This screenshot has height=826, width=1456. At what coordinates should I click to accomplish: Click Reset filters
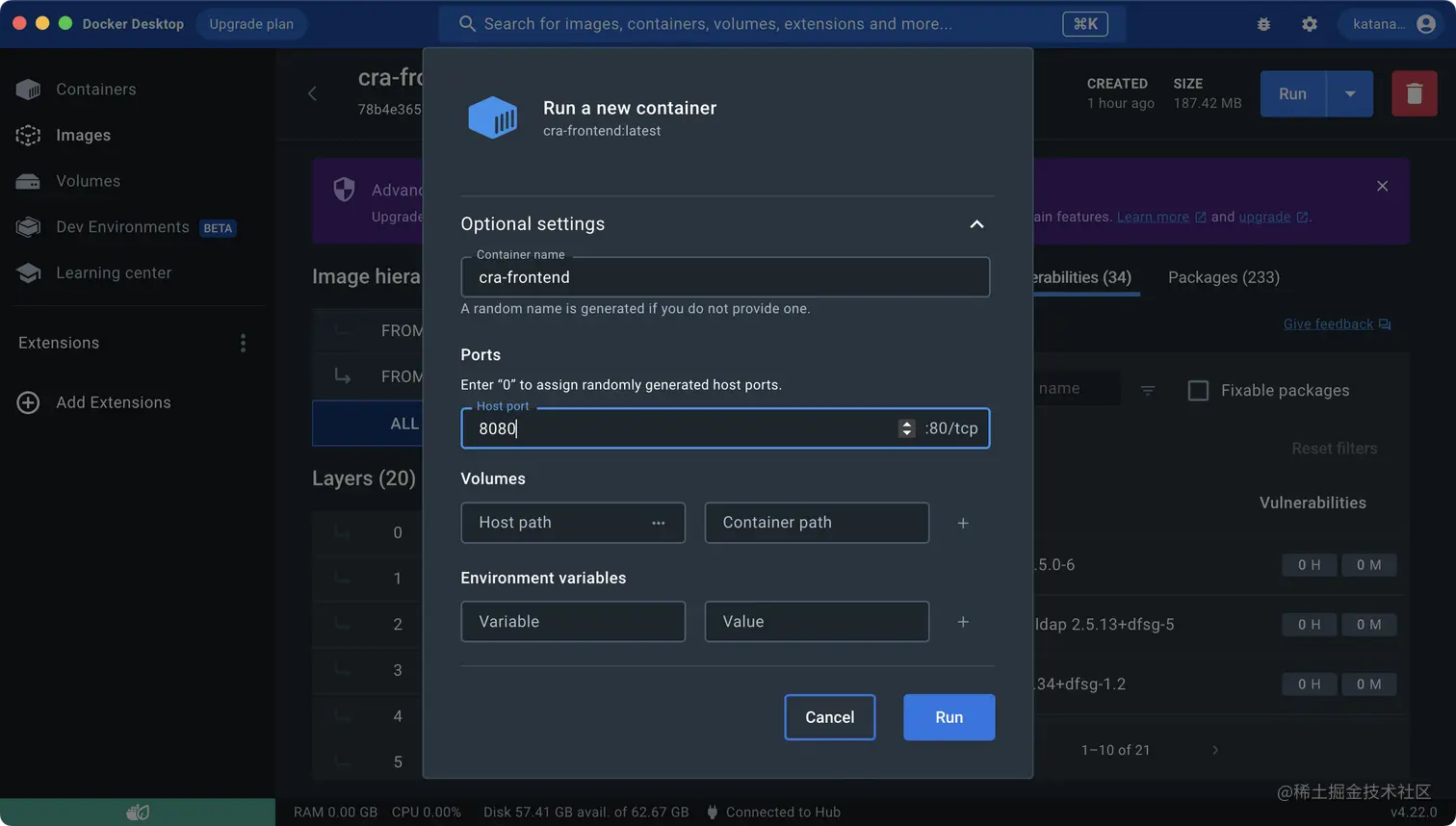point(1335,449)
